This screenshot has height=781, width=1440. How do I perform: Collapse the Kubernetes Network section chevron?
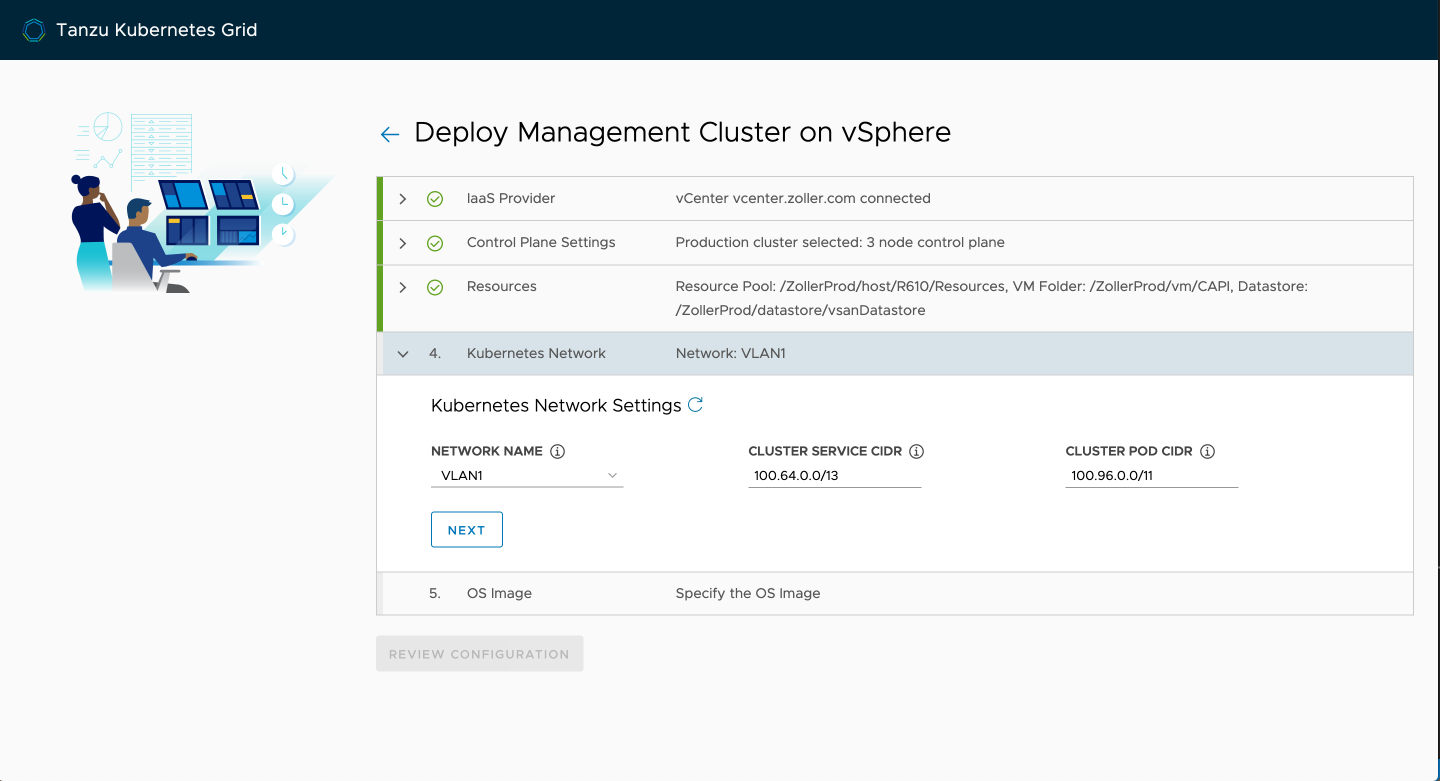[403, 354]
